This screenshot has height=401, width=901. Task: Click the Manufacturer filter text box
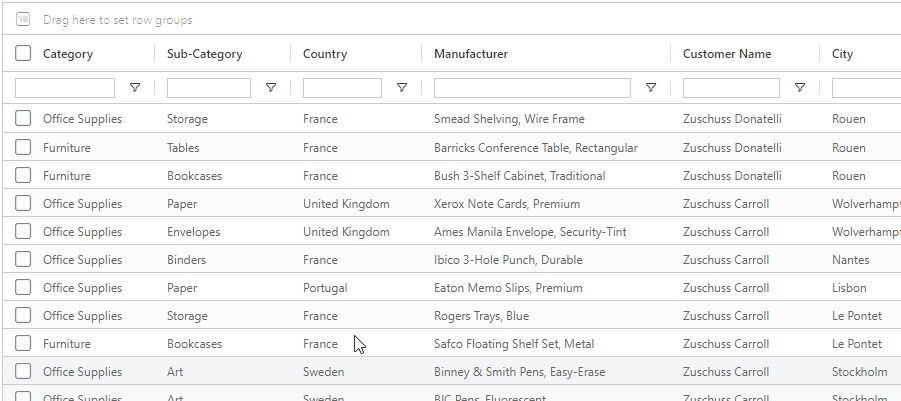(x=532, y=88)
